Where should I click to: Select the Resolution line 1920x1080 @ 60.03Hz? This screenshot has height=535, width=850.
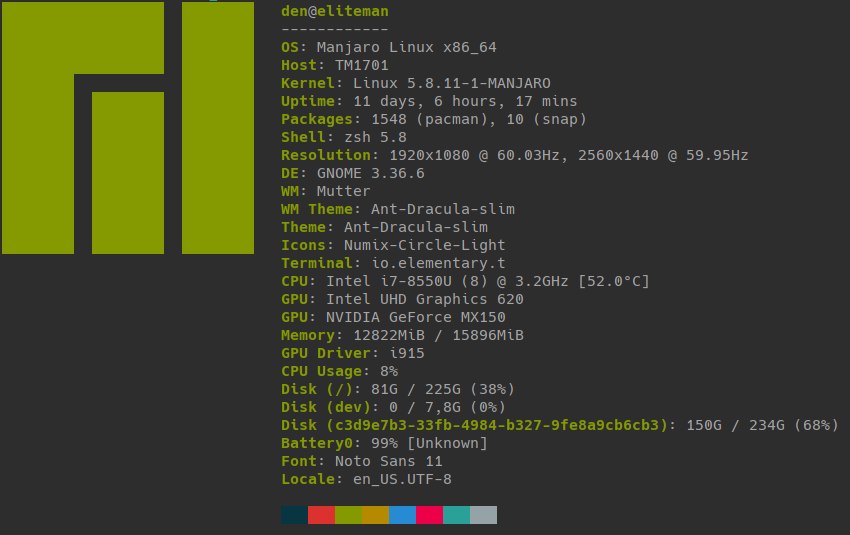coord(514,155)
